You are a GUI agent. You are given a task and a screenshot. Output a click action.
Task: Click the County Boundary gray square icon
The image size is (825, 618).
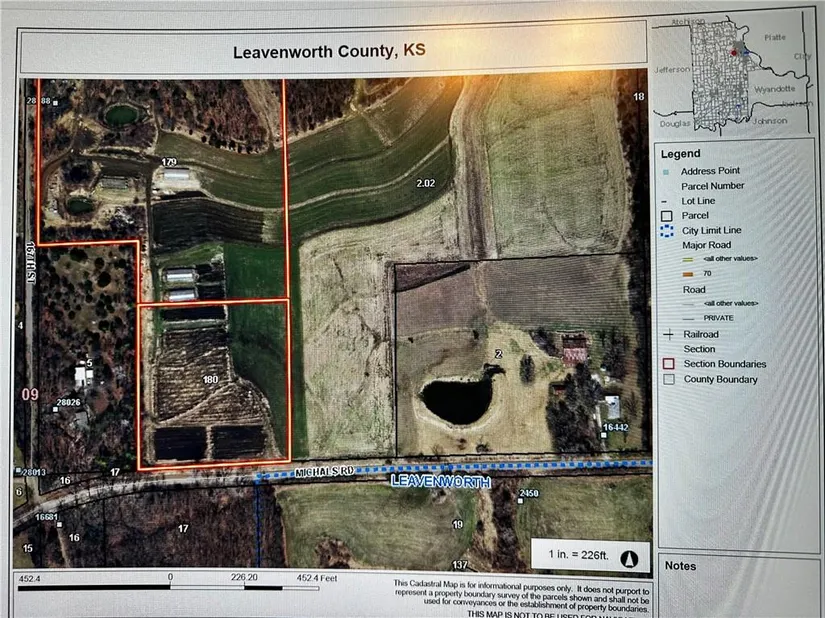[x=667, y=380]
